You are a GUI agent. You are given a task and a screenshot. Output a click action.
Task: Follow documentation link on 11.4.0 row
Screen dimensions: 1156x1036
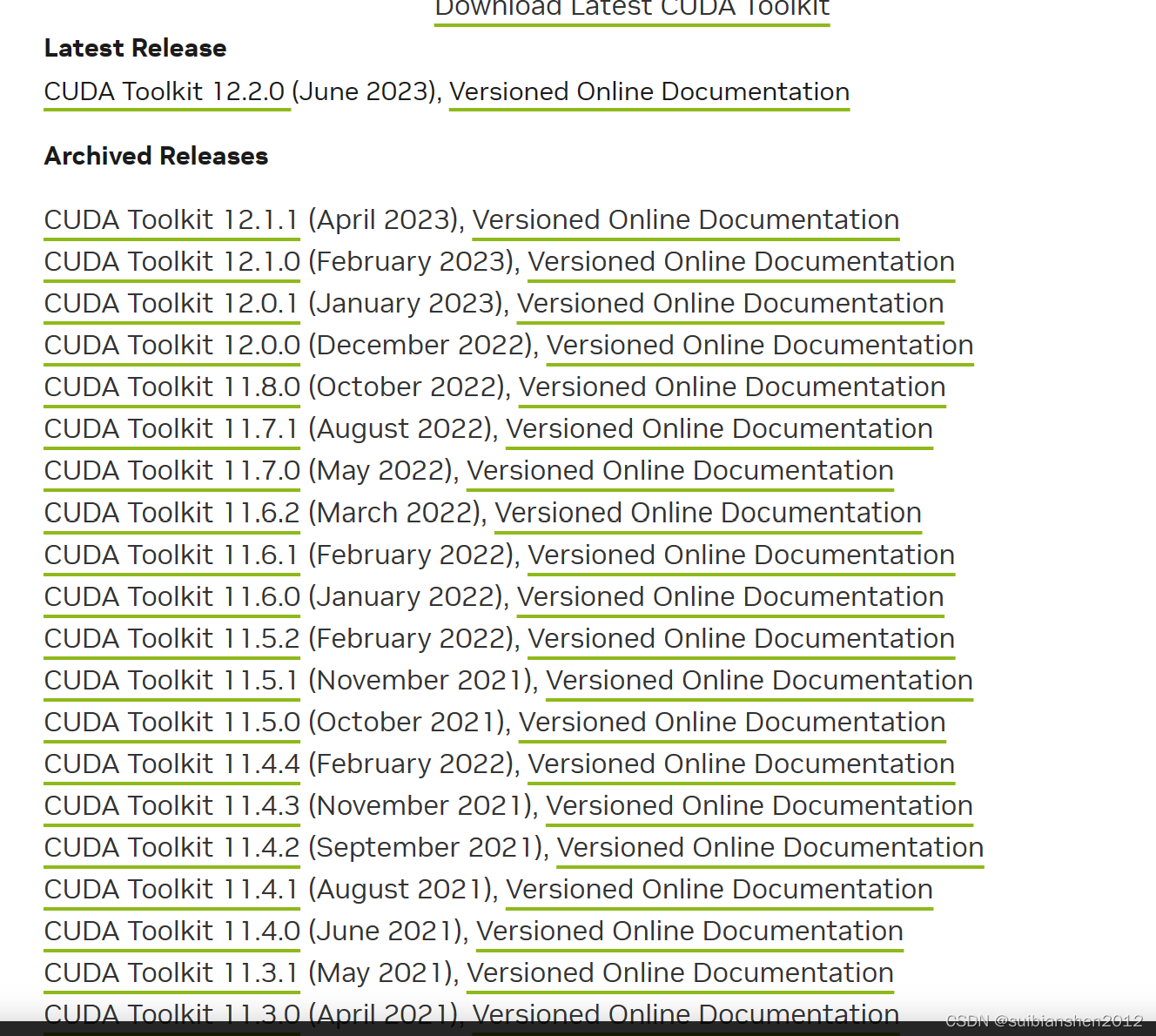(689, 931)
